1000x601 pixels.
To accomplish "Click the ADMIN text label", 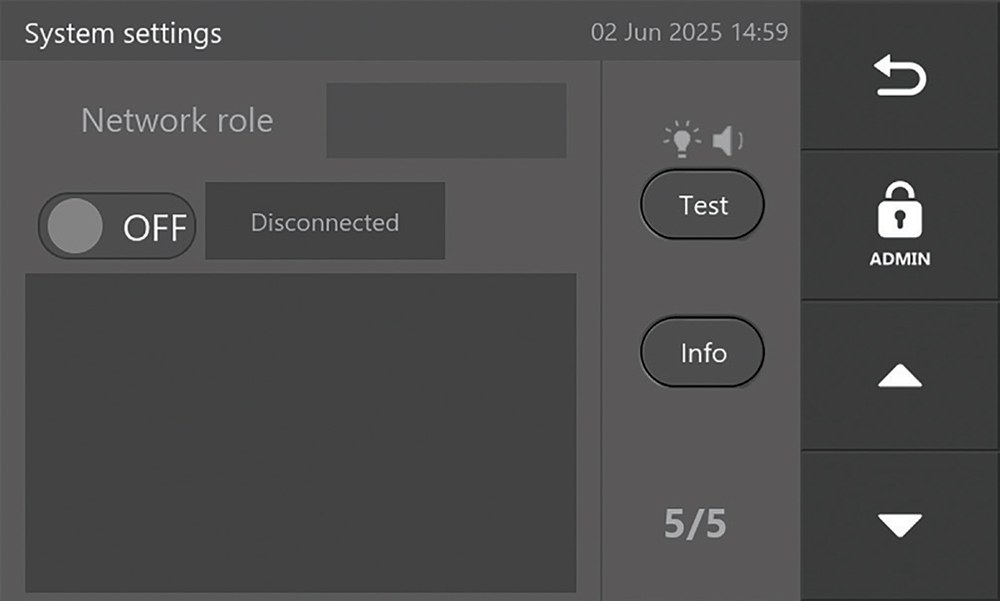I will 899,259.
